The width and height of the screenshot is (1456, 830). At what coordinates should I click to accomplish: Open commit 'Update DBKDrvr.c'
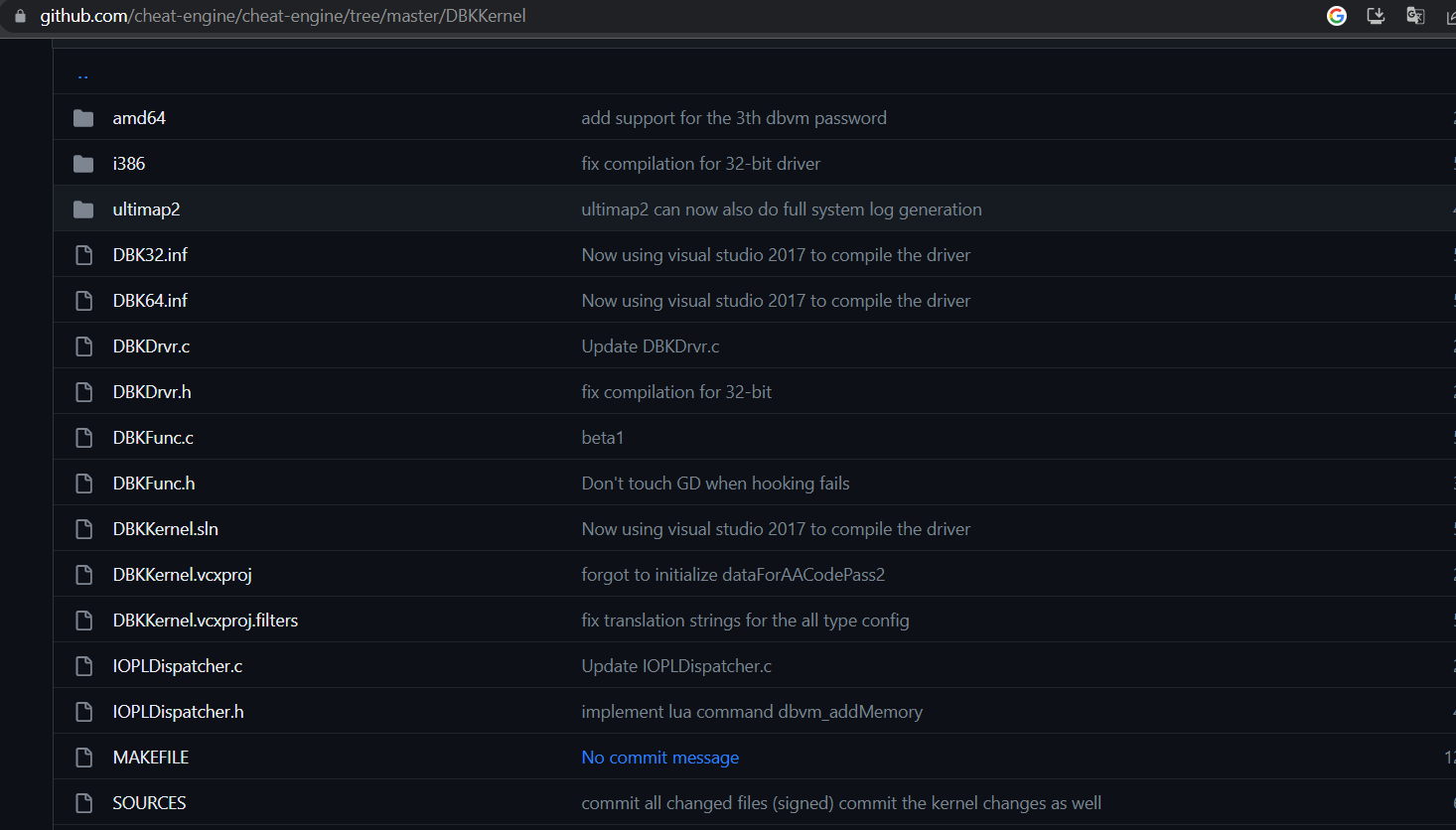(x=651, y=346)
